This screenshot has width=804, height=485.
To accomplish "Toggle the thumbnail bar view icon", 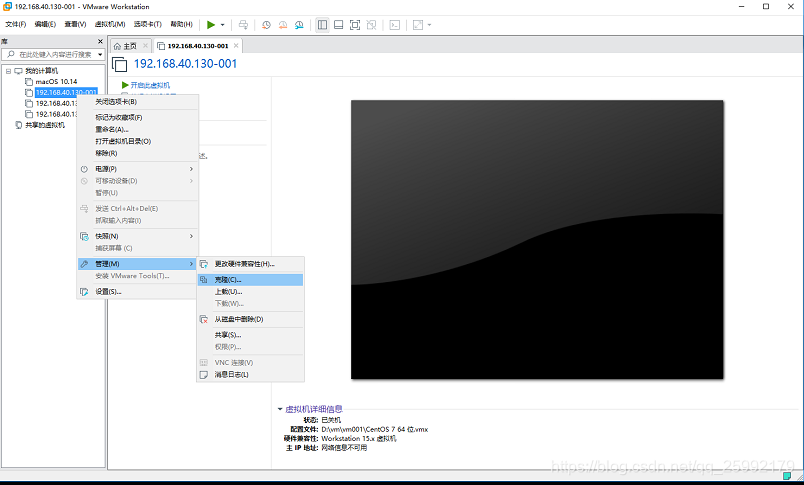I will [338, 25].
